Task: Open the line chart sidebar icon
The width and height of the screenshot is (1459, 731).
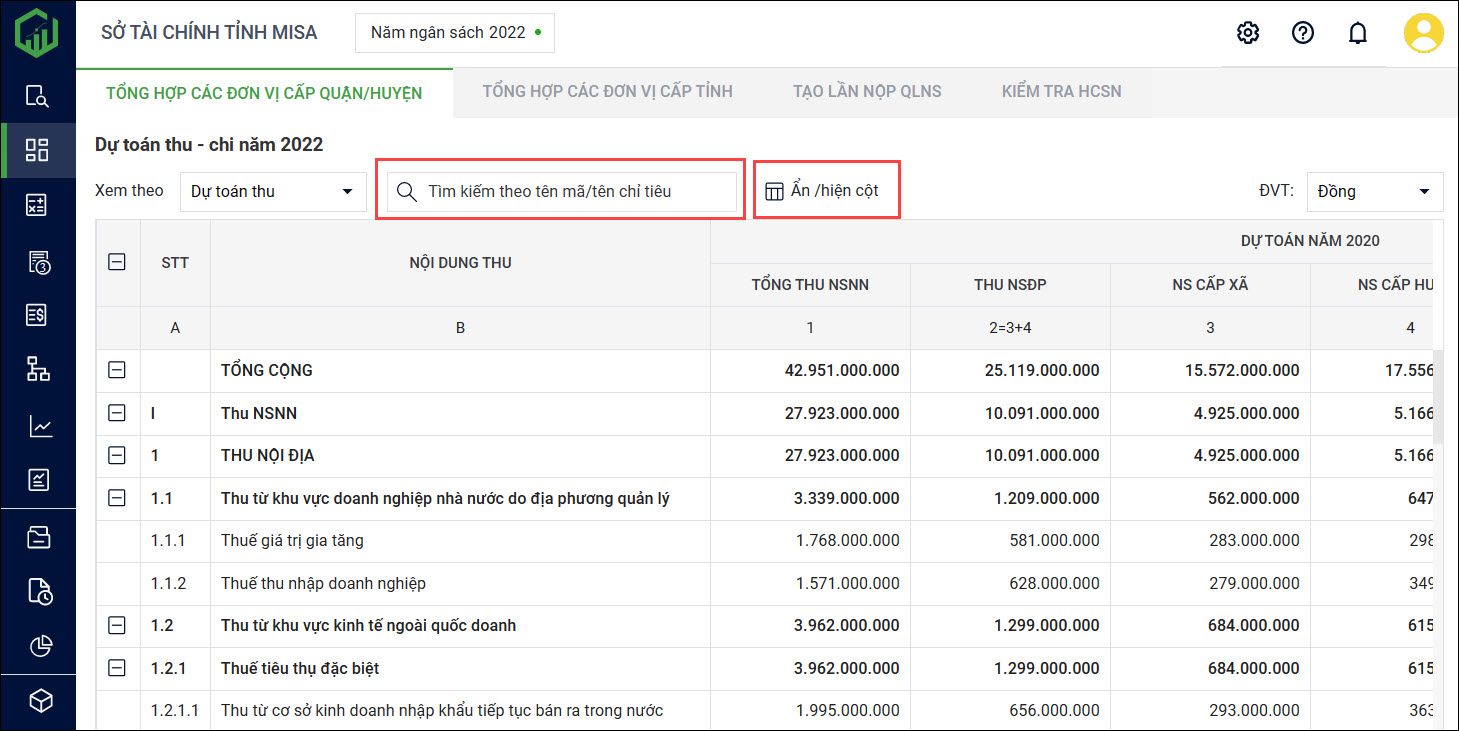Action: (x=38, y=427)
